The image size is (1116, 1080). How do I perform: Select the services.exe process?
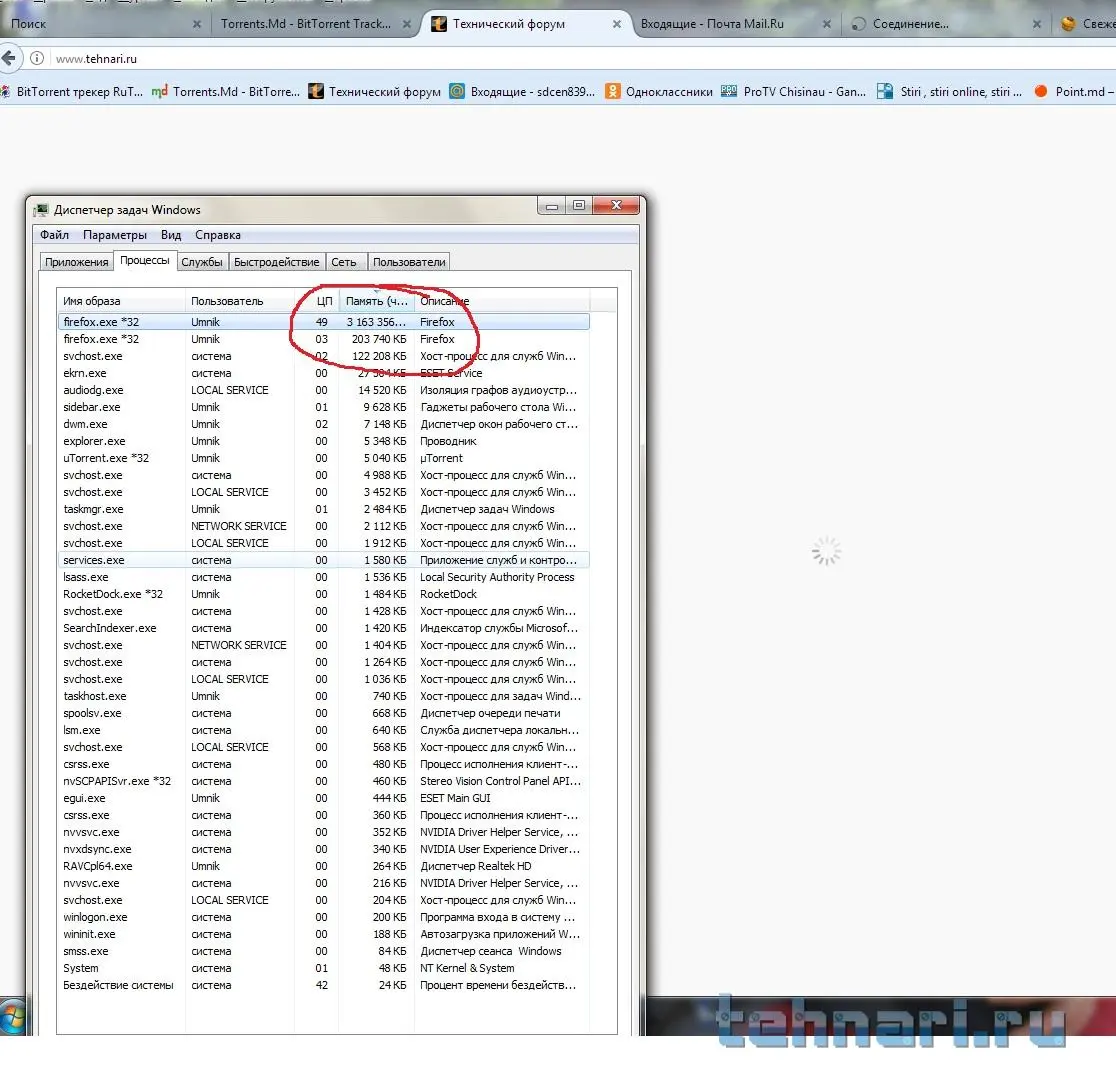324,560
